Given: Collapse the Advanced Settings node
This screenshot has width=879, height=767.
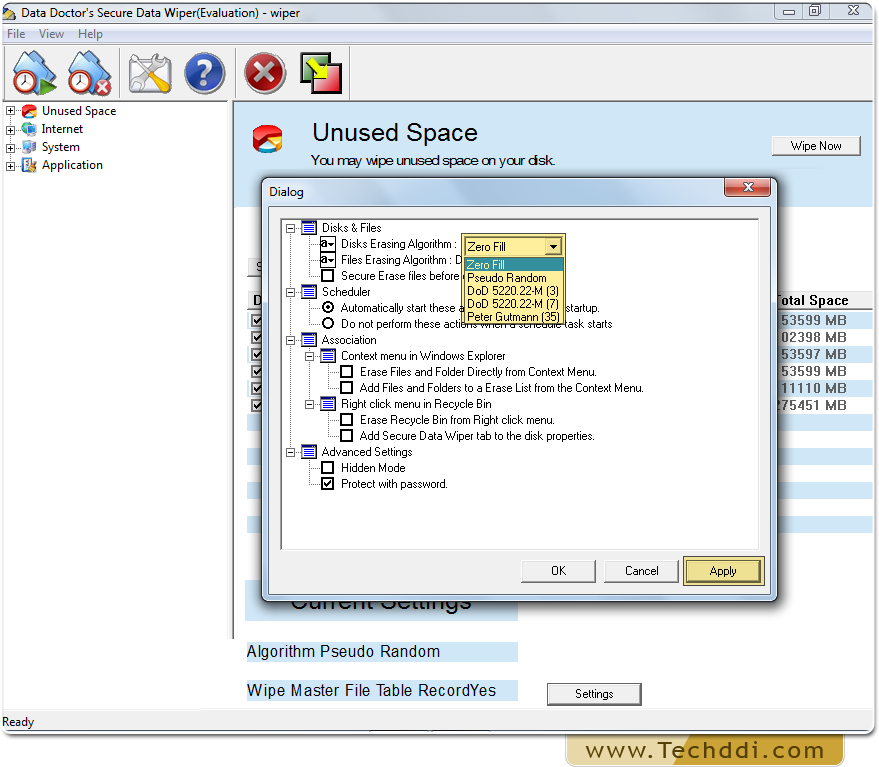Looking at the screenshot, I should click(x=290, y=452).
